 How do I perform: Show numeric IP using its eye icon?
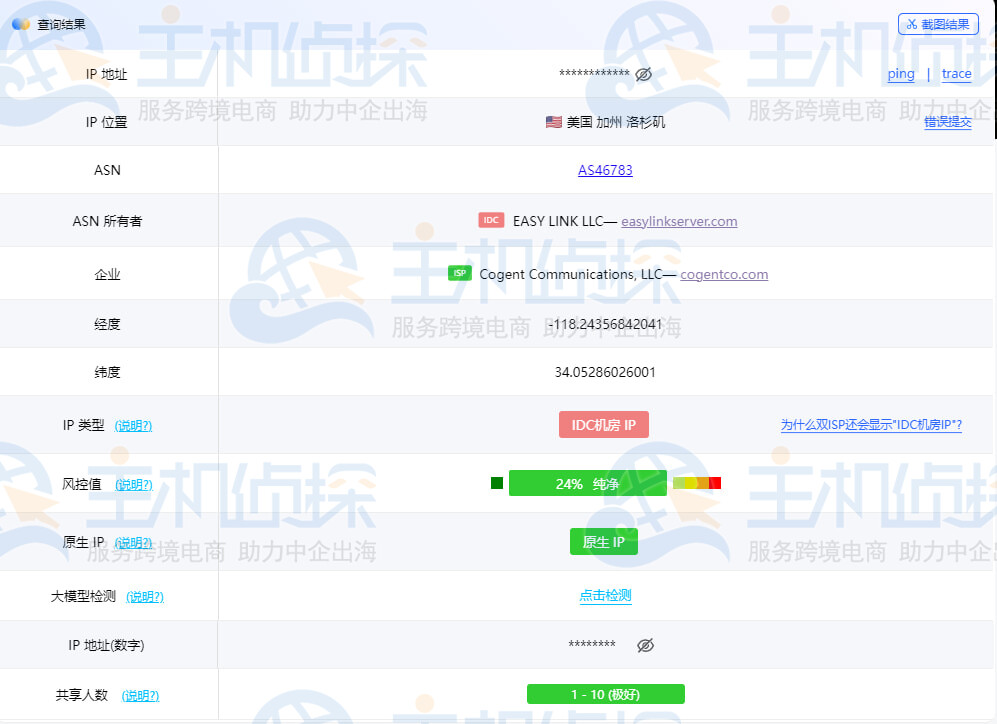[x=645, y=645]
